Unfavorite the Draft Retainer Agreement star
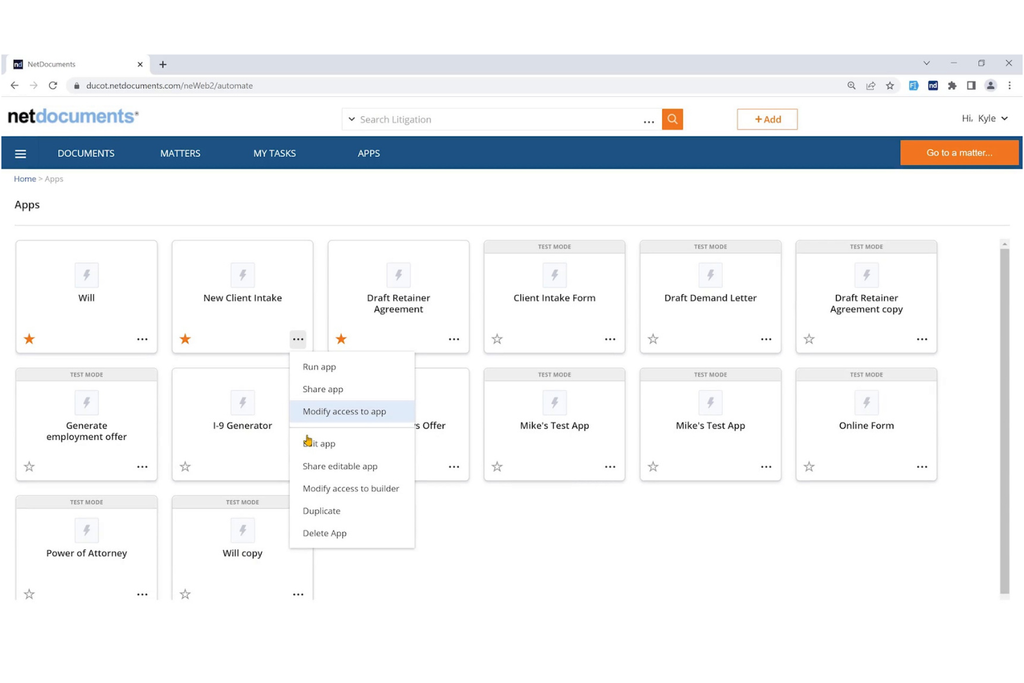1024x683 pixels. pos(341,339)
